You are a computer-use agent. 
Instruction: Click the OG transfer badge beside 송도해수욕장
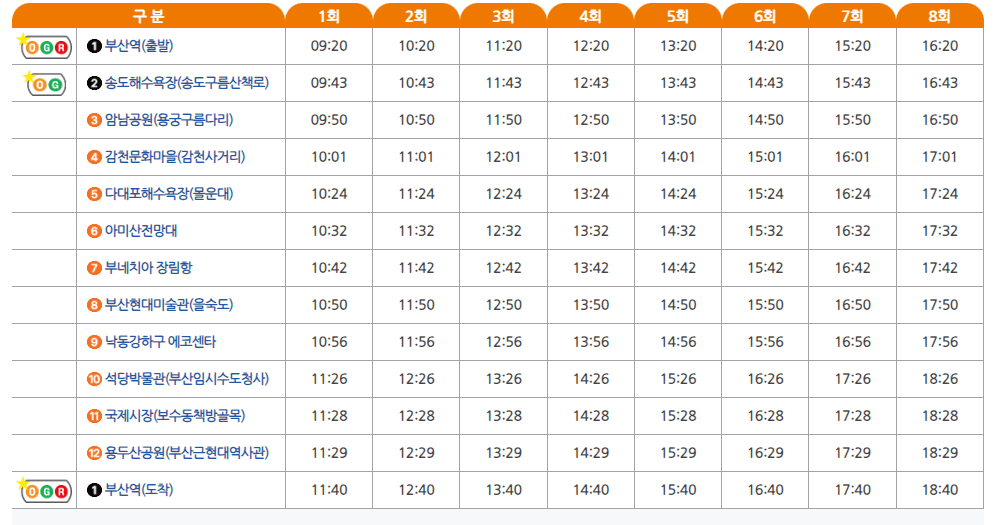46,83
